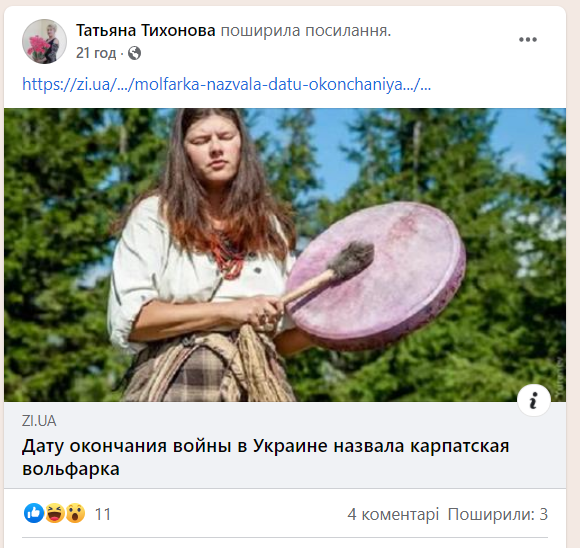This screenshot has height=548, width=580.
Task: Click the purple drum in the preview photo
Action: (x=377, y=276)
